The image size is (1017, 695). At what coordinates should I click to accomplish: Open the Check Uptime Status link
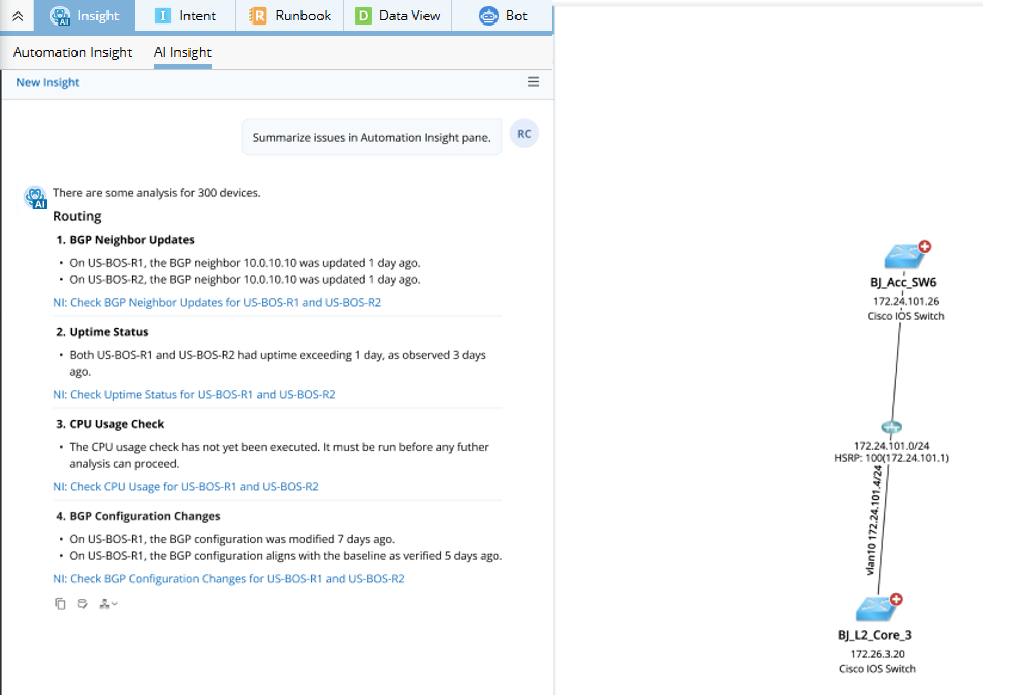(194, 394)
